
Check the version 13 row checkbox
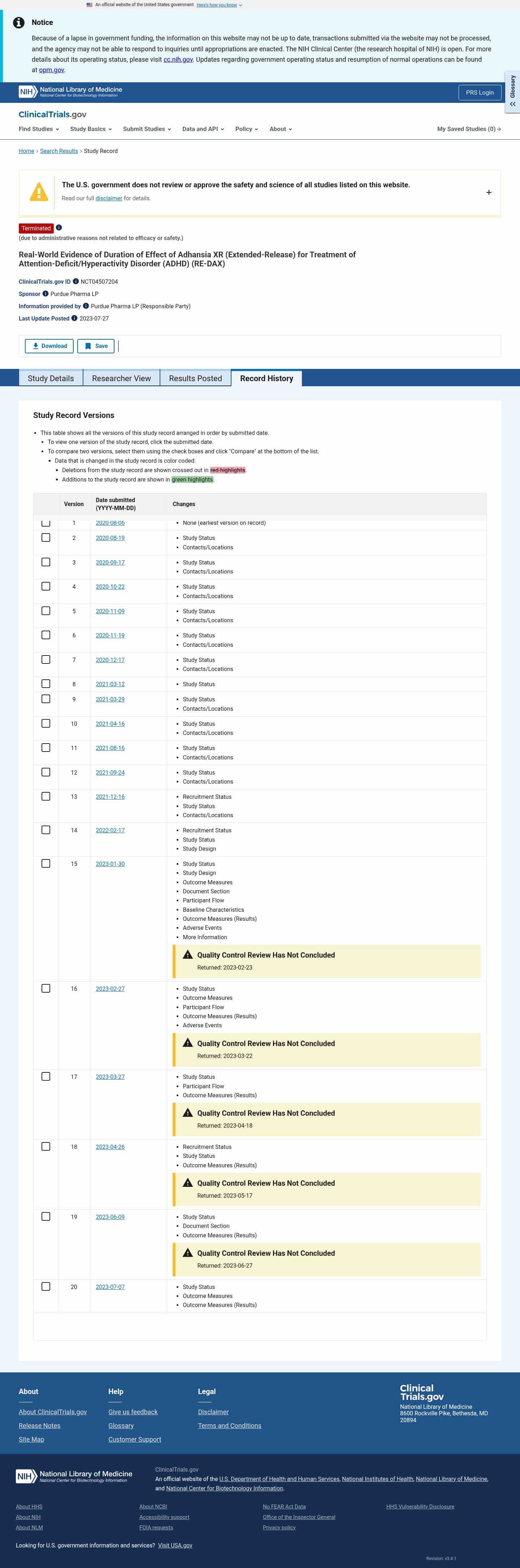[x=45, y=796]
